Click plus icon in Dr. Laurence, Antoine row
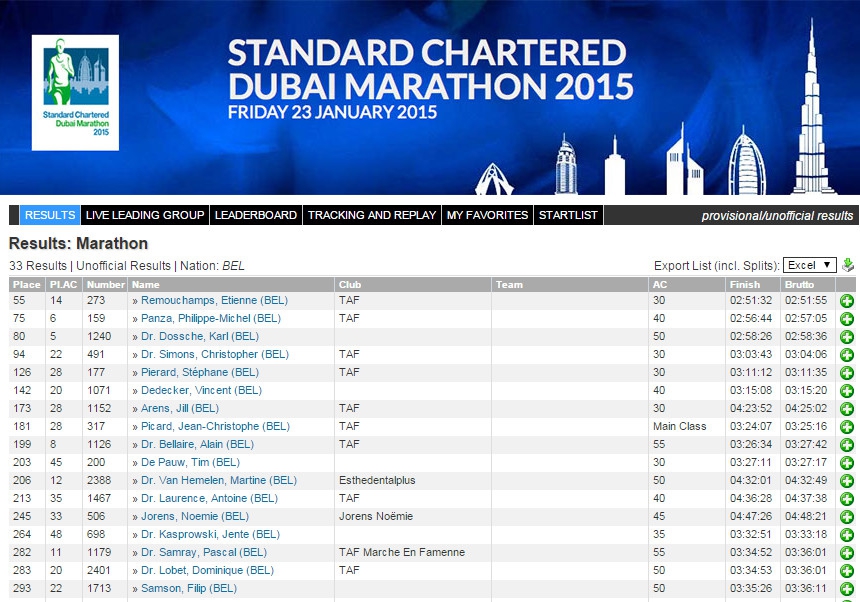Viewport: 860px width, 602px height. click(847, 499)
